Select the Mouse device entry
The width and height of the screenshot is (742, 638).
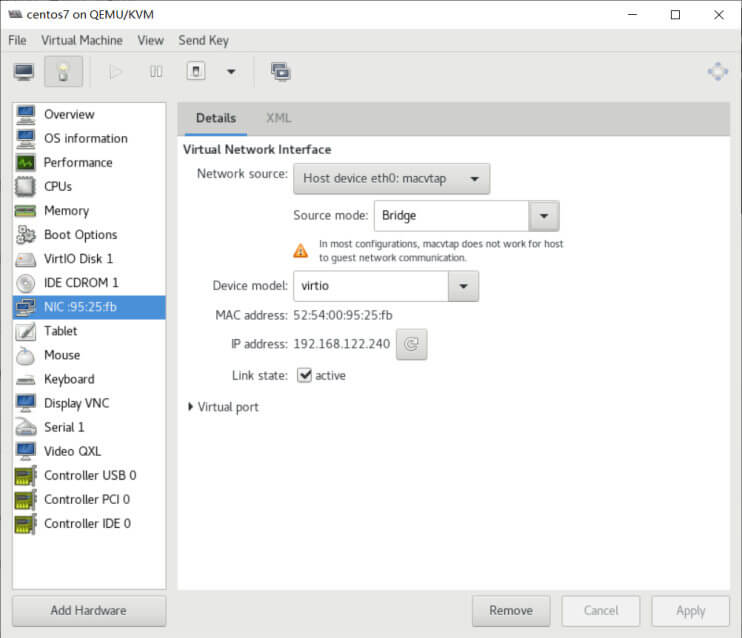89,355
